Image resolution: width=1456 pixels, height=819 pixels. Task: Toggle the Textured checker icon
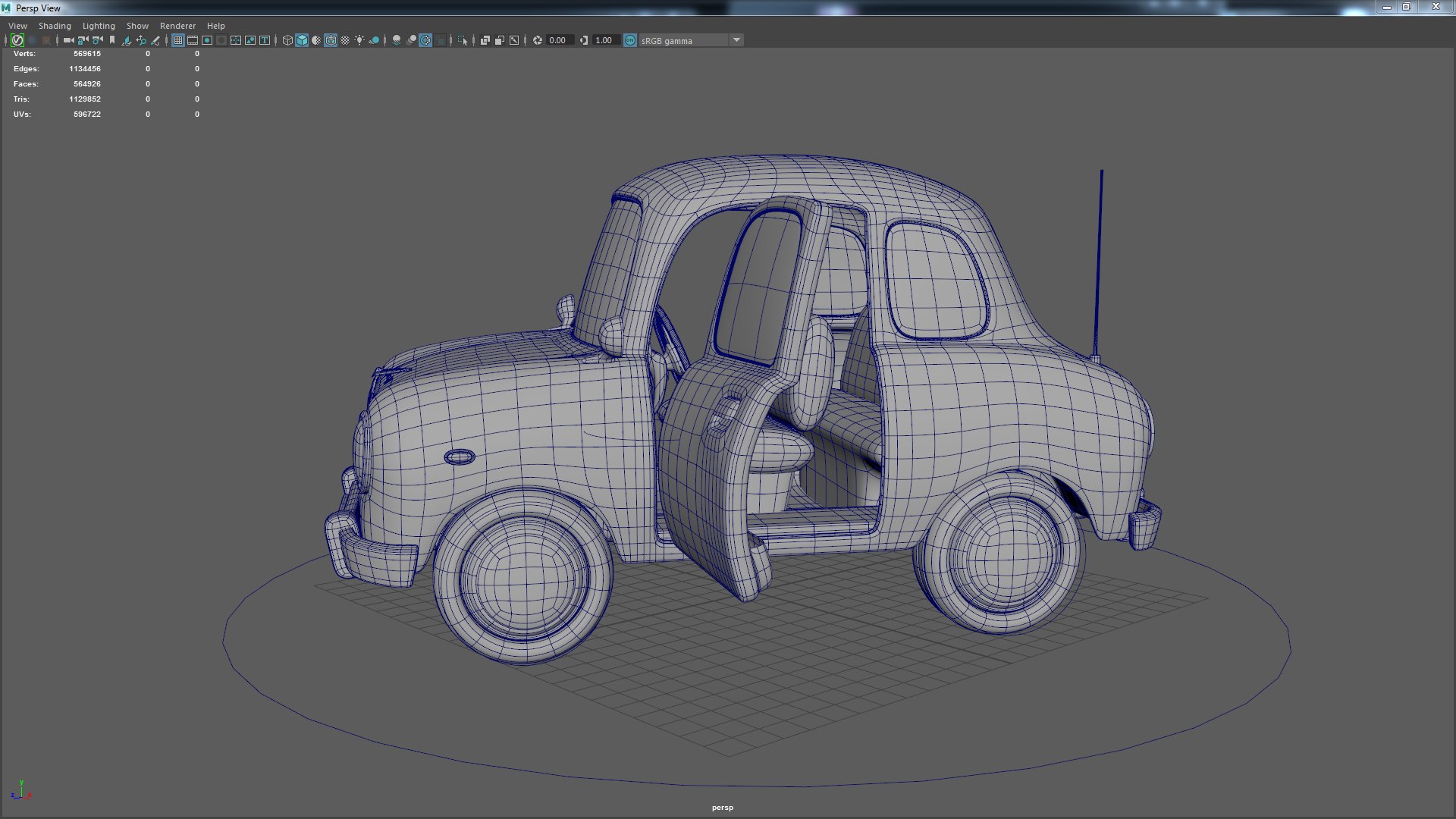coord(345,40)
